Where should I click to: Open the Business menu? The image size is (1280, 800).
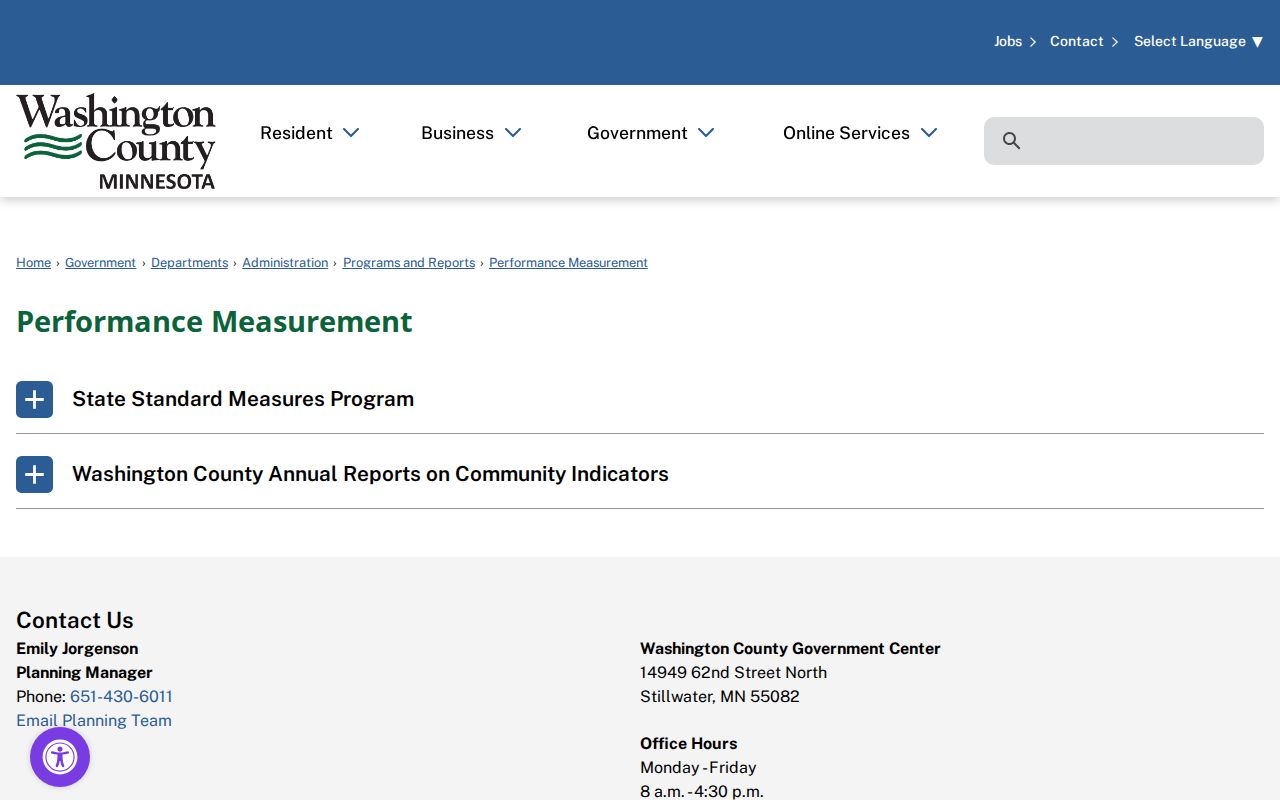pyautogui.click(x=457, y=133)
